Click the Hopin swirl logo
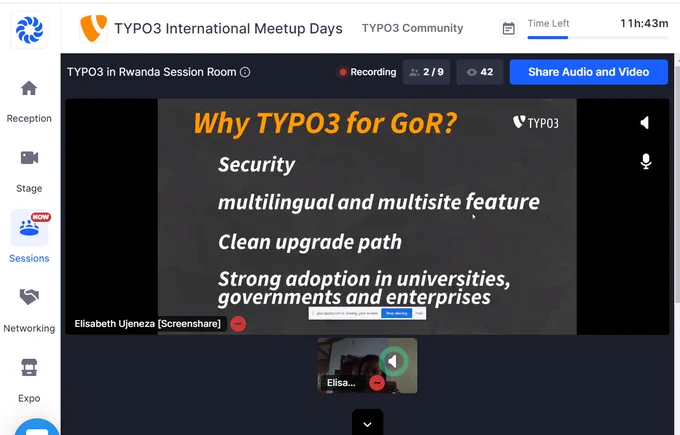The width and height of the screenshot is (680, 435). [29, 29]
